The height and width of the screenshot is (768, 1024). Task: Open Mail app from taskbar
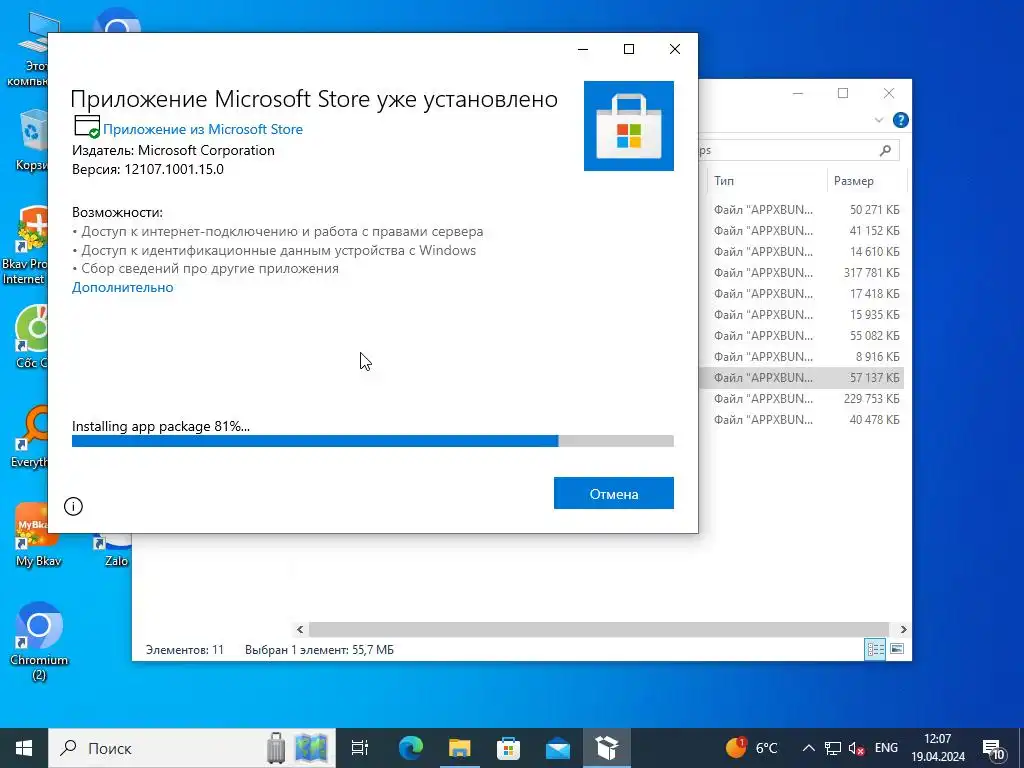point(558,748)
